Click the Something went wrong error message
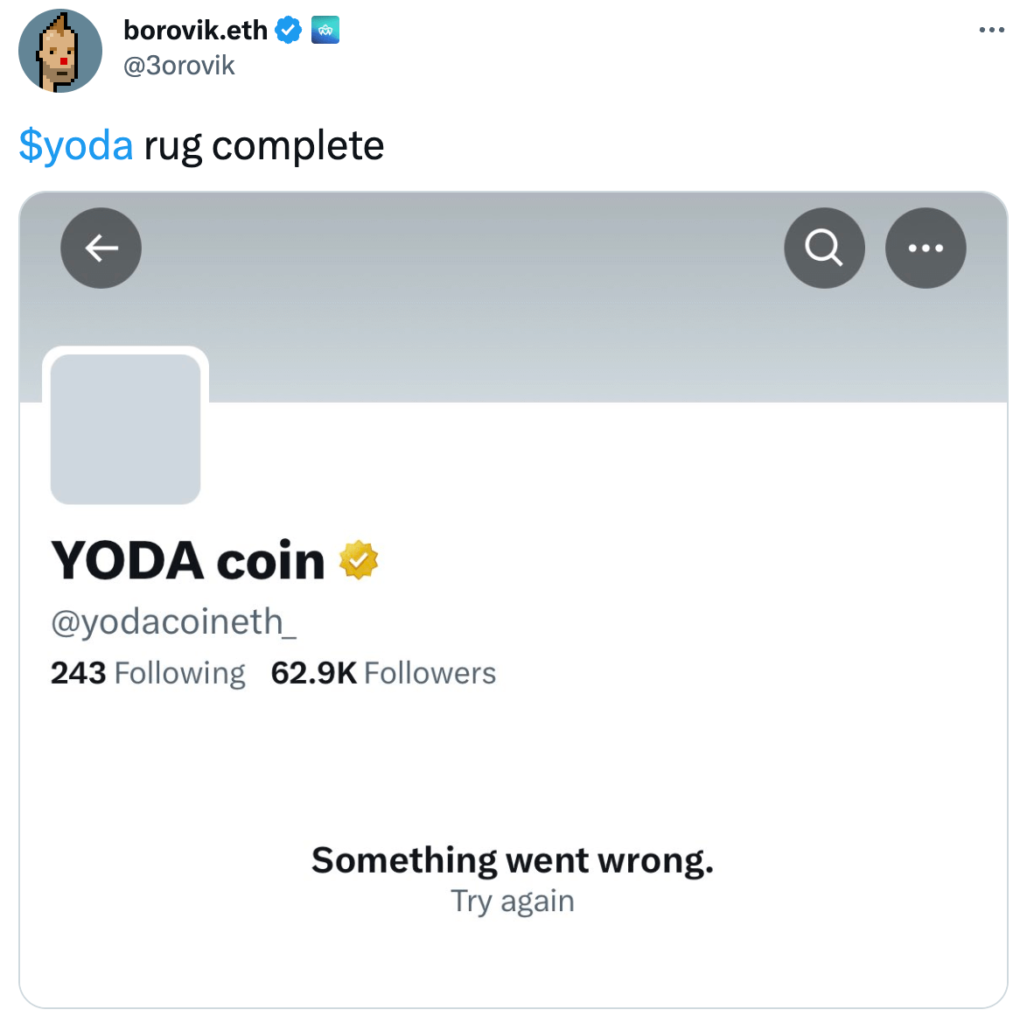Image resolution: width=1020 pixels, height=1024 pixels. pyautogui.click(x=511, y=859)
